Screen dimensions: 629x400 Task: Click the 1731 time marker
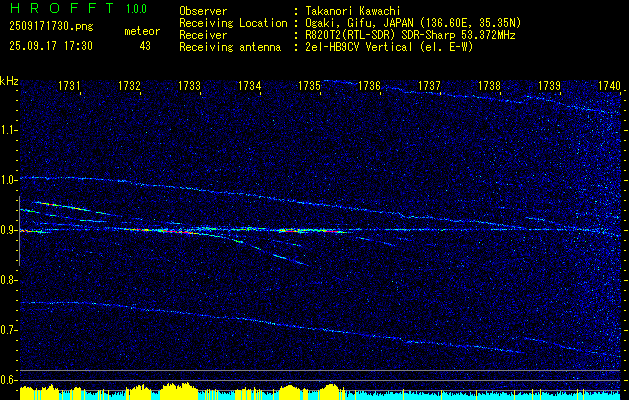(69, 85)
